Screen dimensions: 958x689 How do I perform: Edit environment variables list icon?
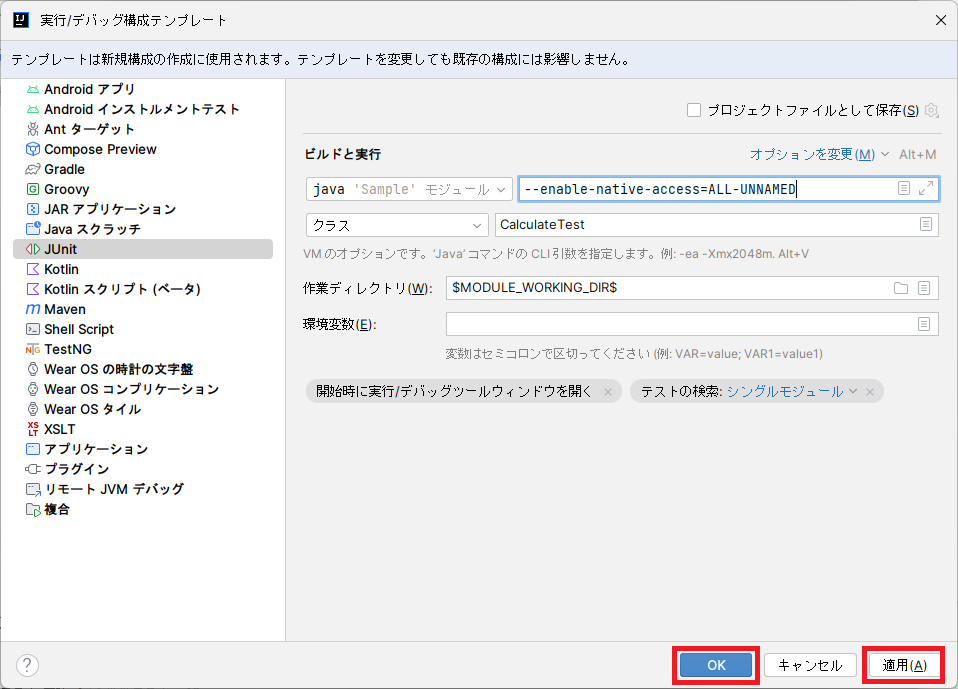coord(924,324)
